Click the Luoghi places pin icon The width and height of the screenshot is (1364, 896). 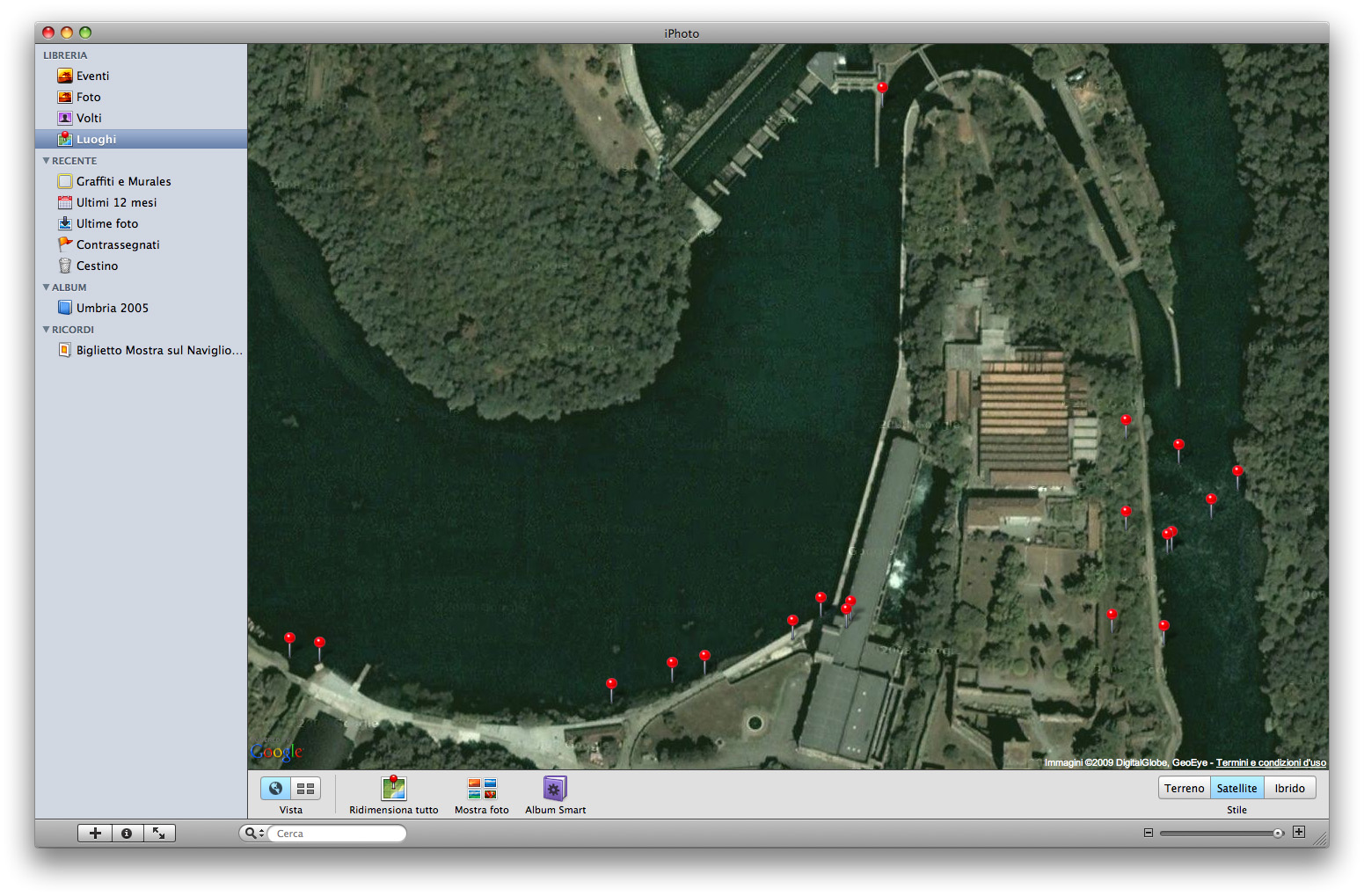tap(65, 139)
